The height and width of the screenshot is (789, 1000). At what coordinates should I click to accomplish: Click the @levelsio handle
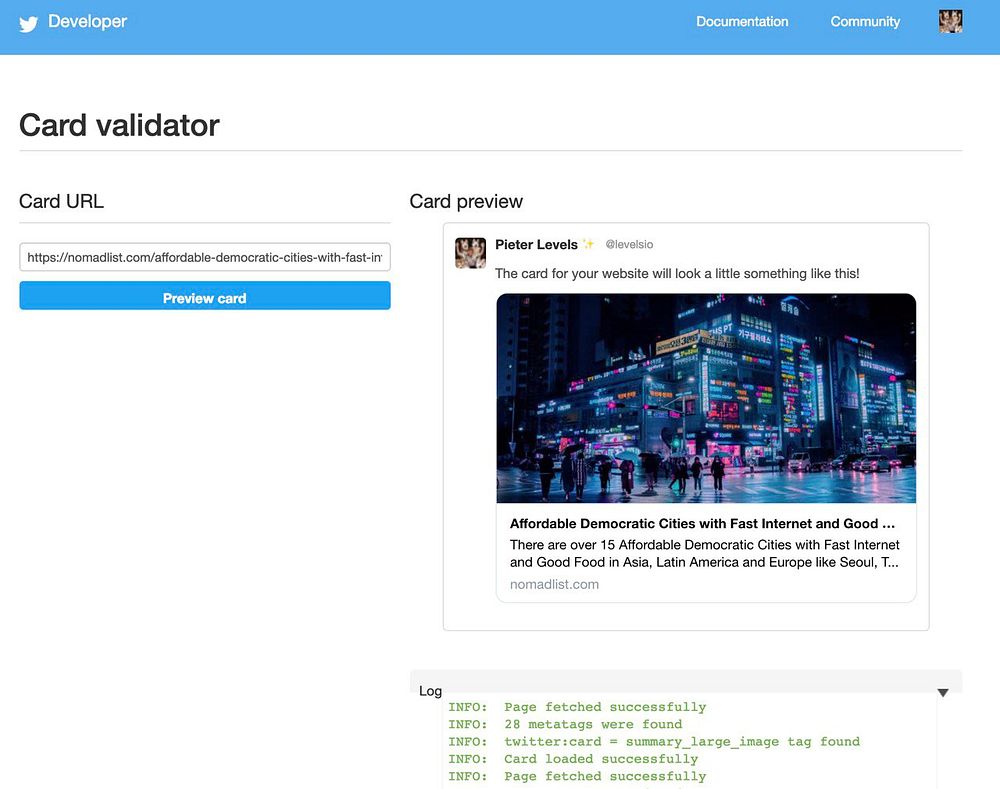[629, 244]
